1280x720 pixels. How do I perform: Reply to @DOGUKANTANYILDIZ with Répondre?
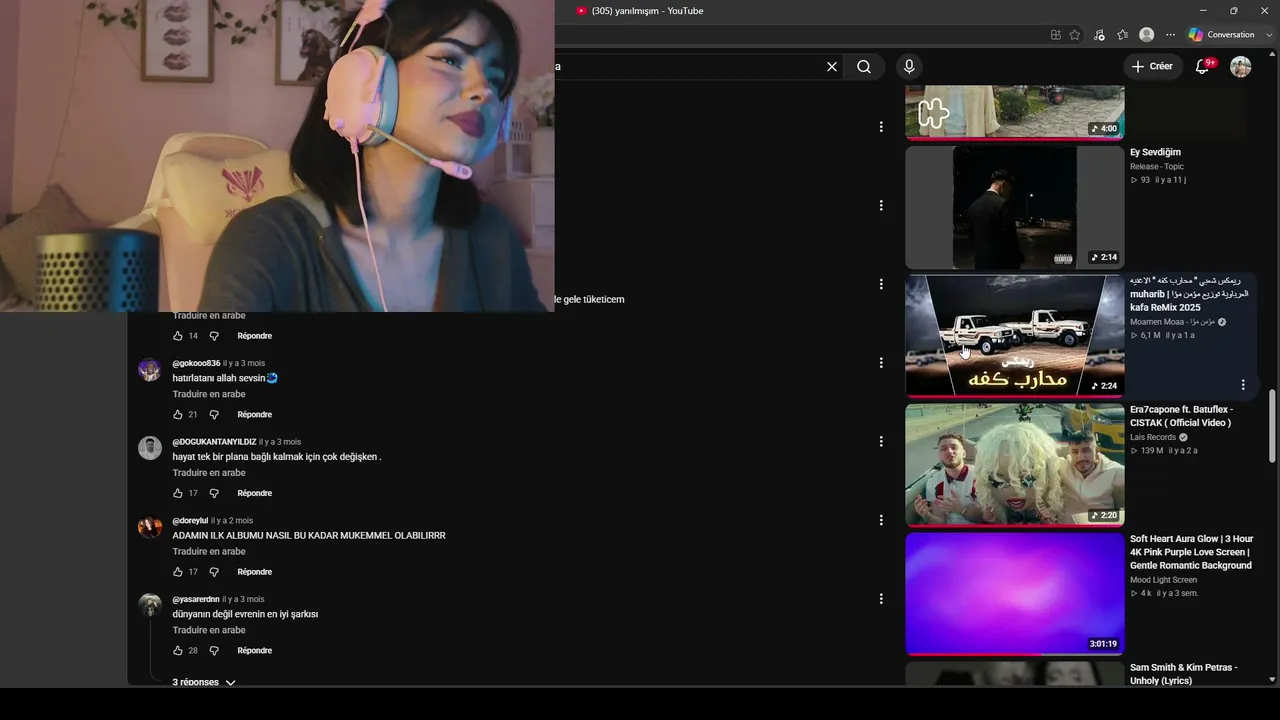[x=254, y=493]
